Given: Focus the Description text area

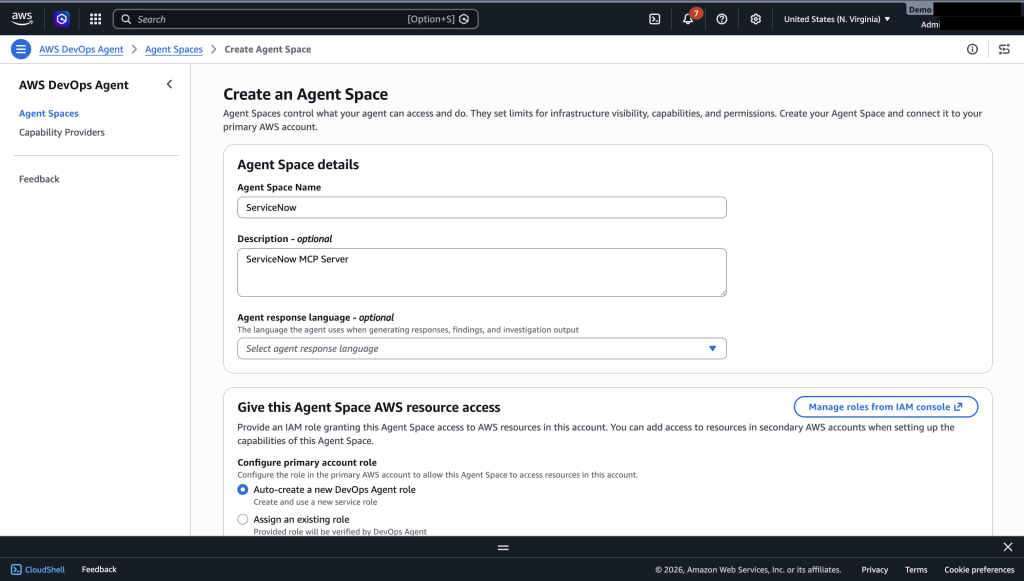Looking at the screenshot, I should click(x=481, y=272).
